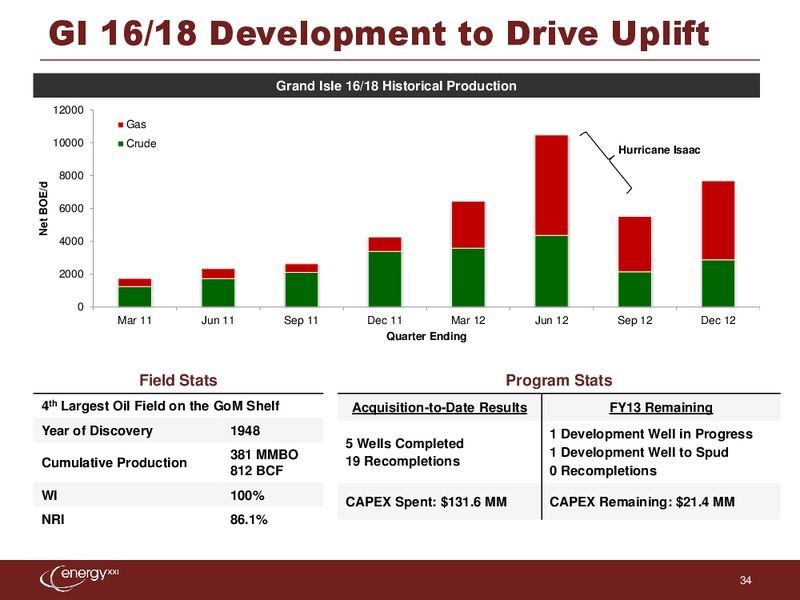This screenshot has height=600, width=800.
Task: Select the '0 Recompletions' text
Action: click(x=603, y=471)
